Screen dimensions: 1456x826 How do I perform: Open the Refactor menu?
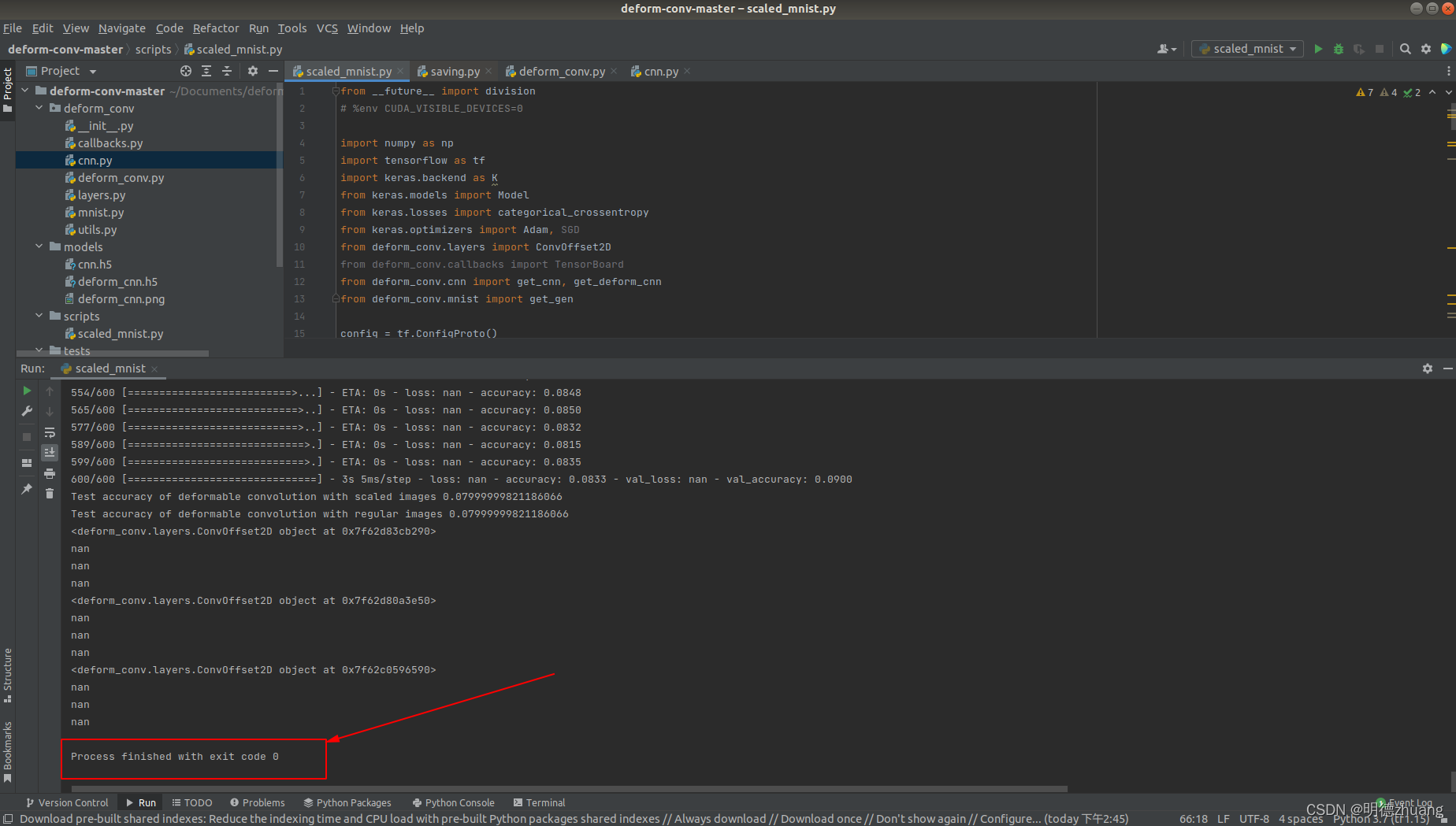[216, 28]
